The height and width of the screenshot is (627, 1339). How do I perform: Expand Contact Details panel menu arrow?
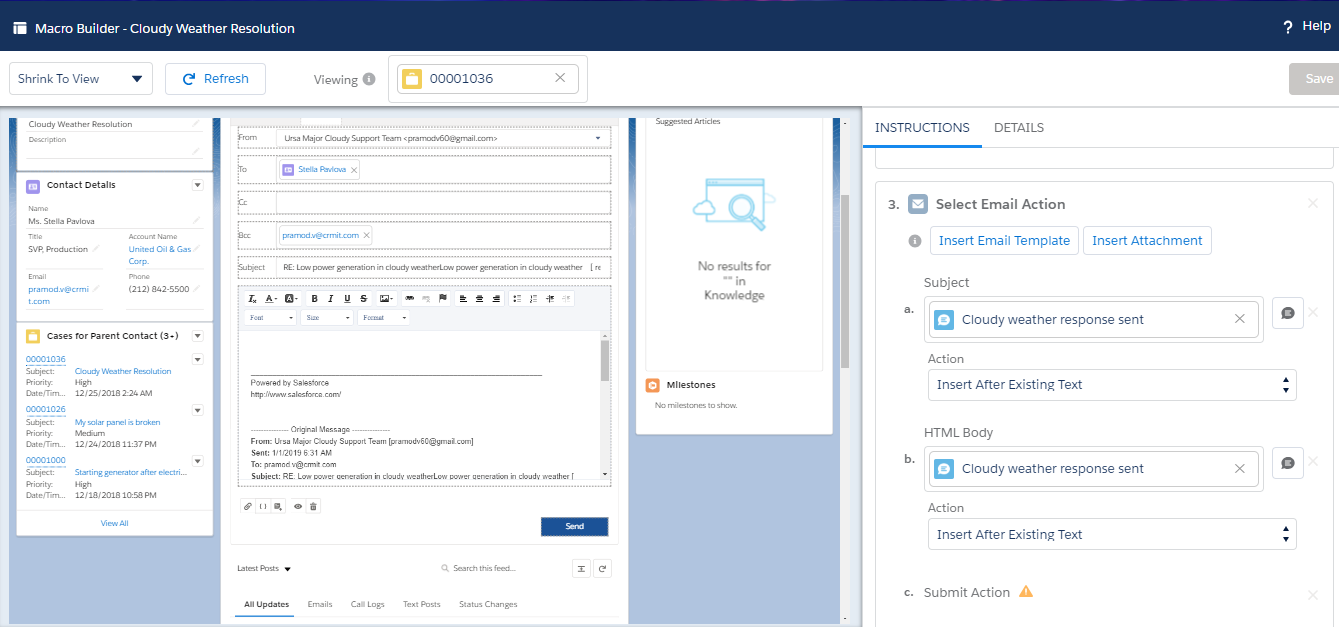pos(197,185)
